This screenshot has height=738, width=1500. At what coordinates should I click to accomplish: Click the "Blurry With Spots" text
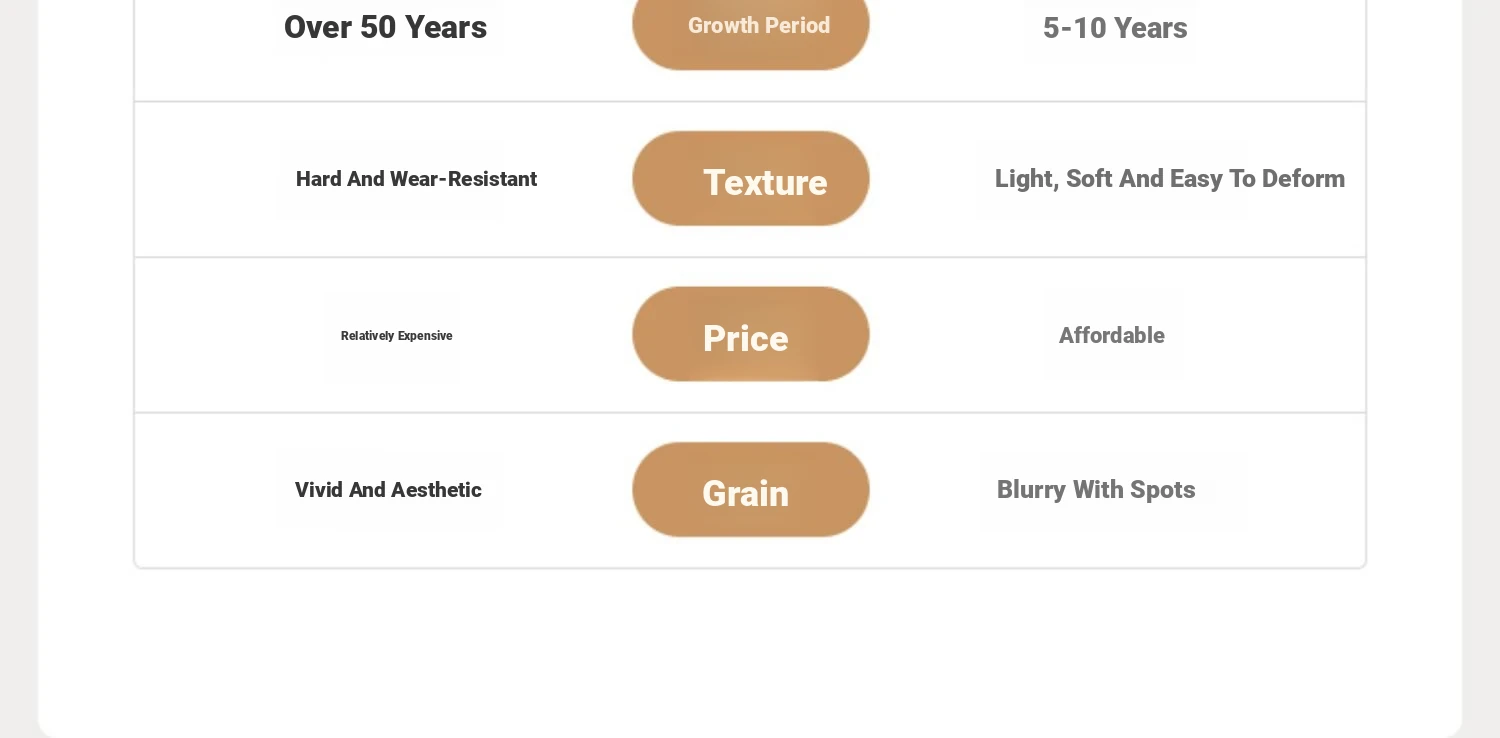click(x=1096, y=490)
